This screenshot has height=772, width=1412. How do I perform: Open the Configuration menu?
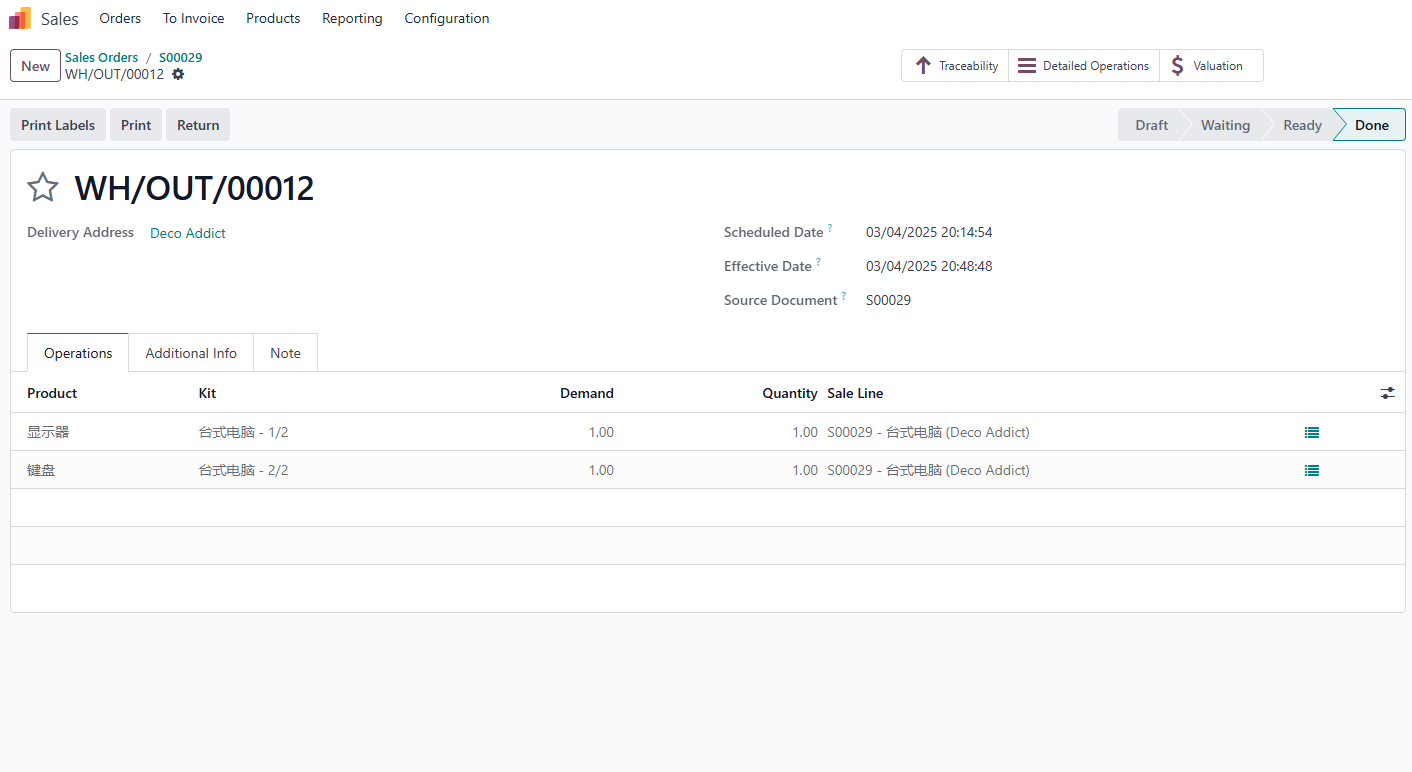click(x=447, y=18)
